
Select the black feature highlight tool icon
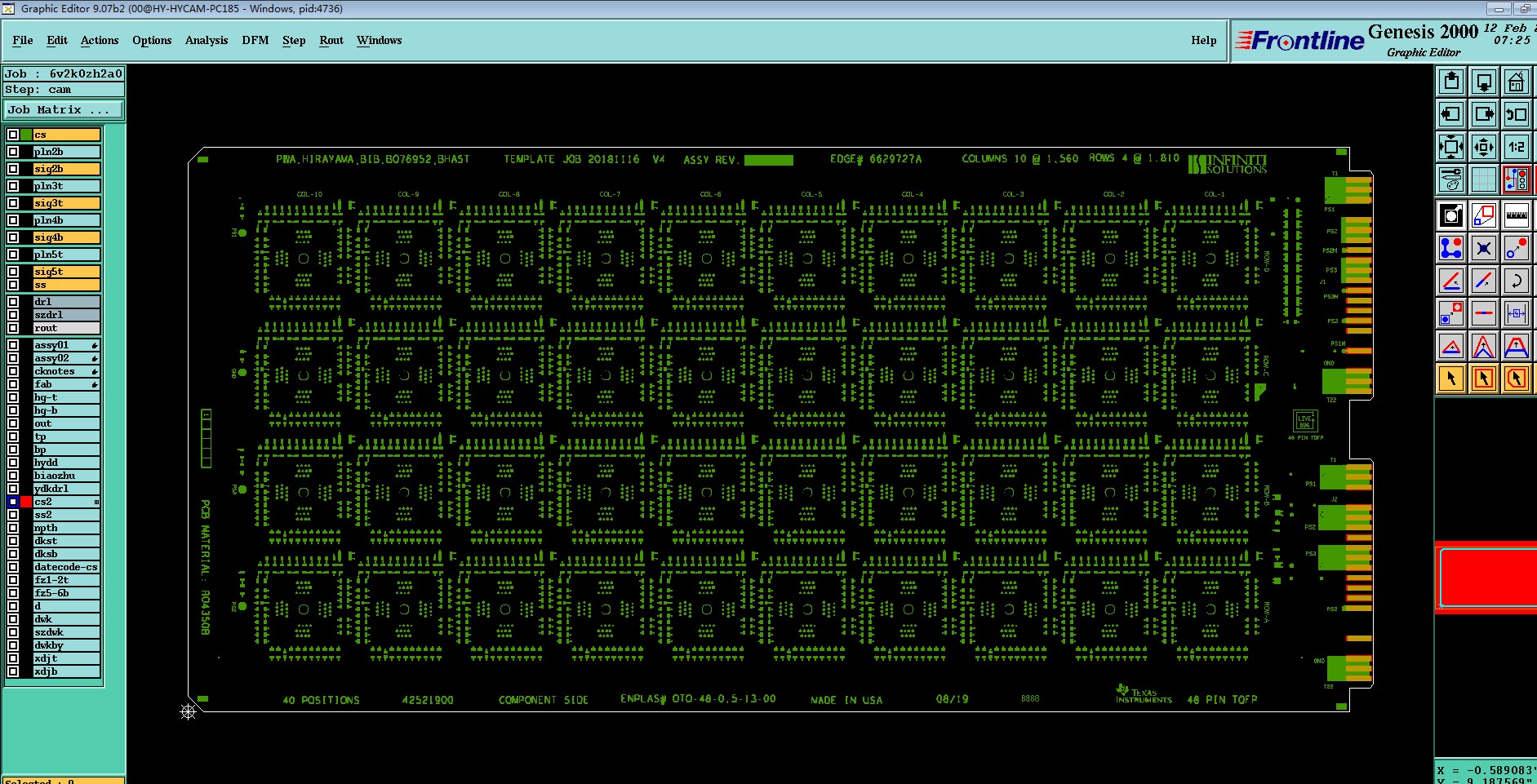(1451, 215)
